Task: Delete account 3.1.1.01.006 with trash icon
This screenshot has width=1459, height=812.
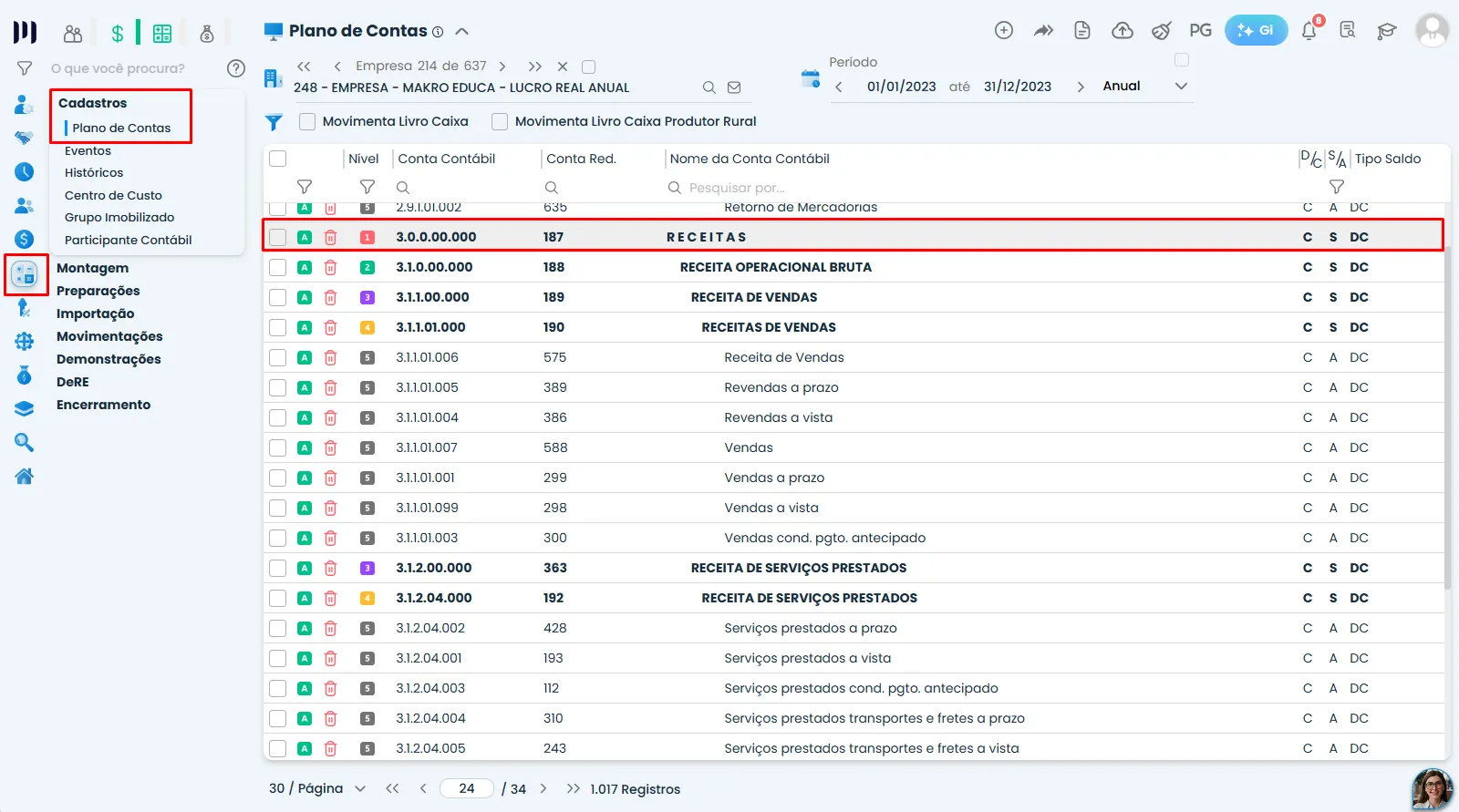Action: coord(331,357)
